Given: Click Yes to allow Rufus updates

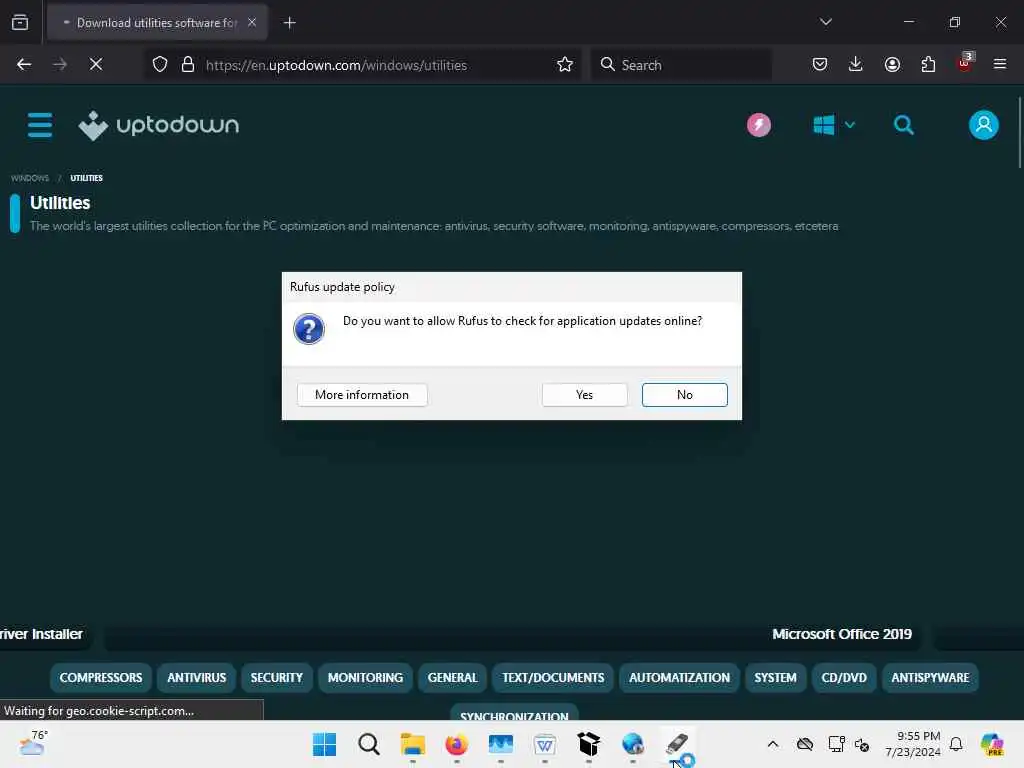Looking at the screenshot, I should click(584, 394).
